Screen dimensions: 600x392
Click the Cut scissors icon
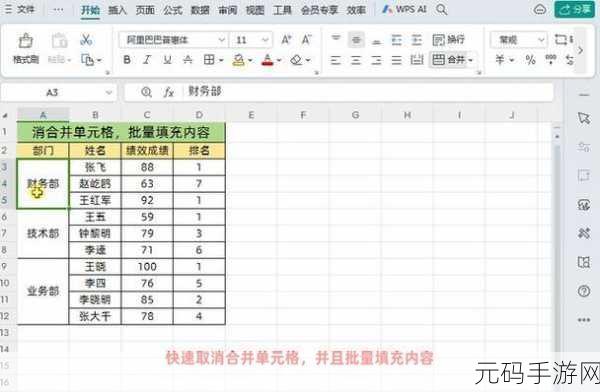tap(86, 39)
